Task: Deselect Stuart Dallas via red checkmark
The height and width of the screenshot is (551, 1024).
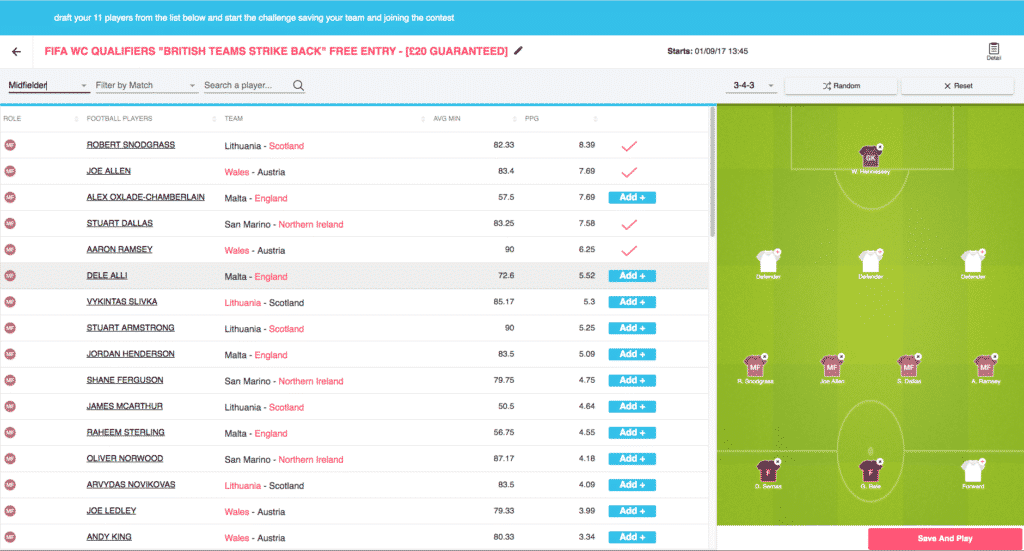Action: (x=629, y=225)
